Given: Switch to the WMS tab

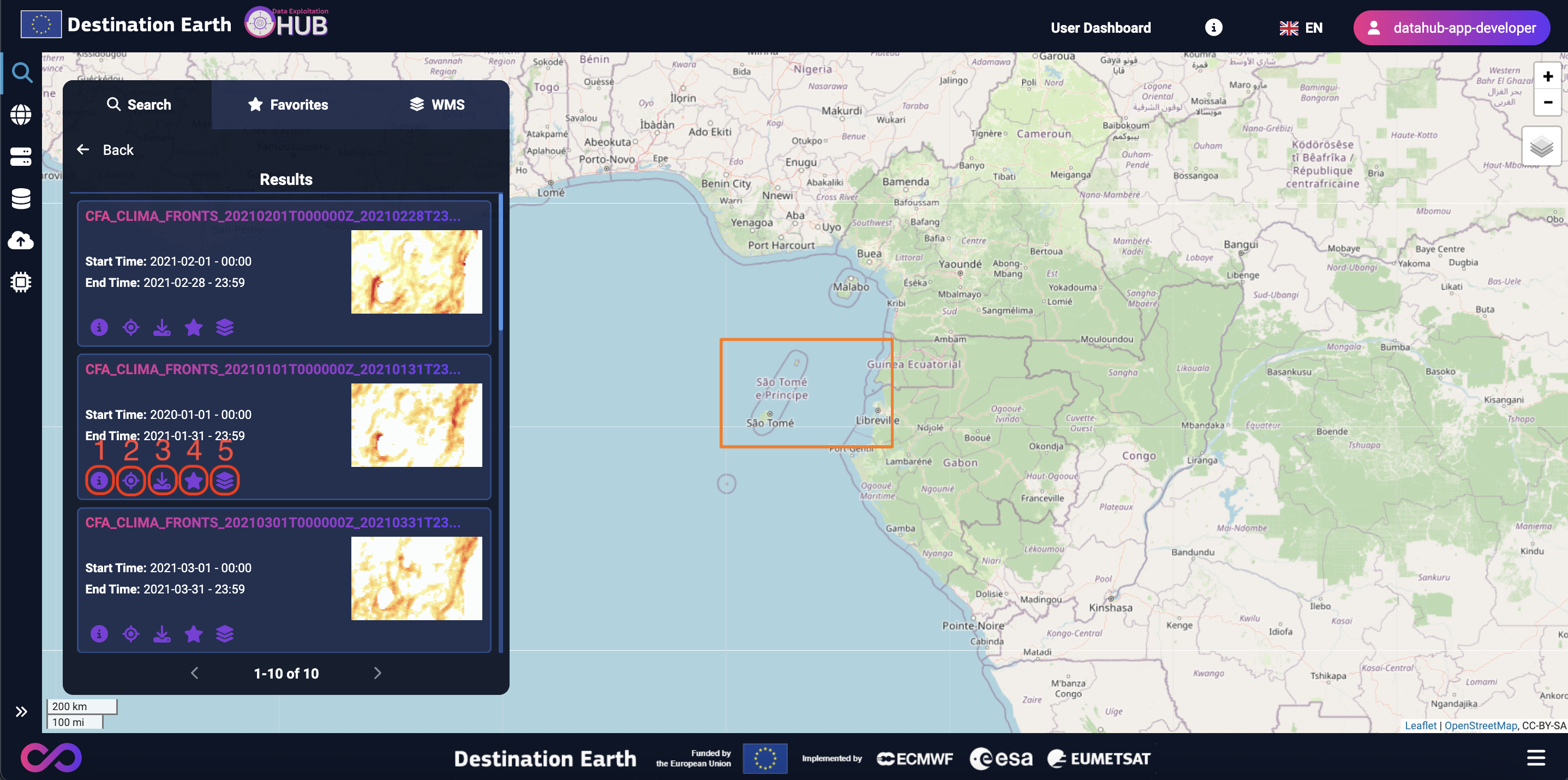Looking at the screenshot, I should [436, 105].
